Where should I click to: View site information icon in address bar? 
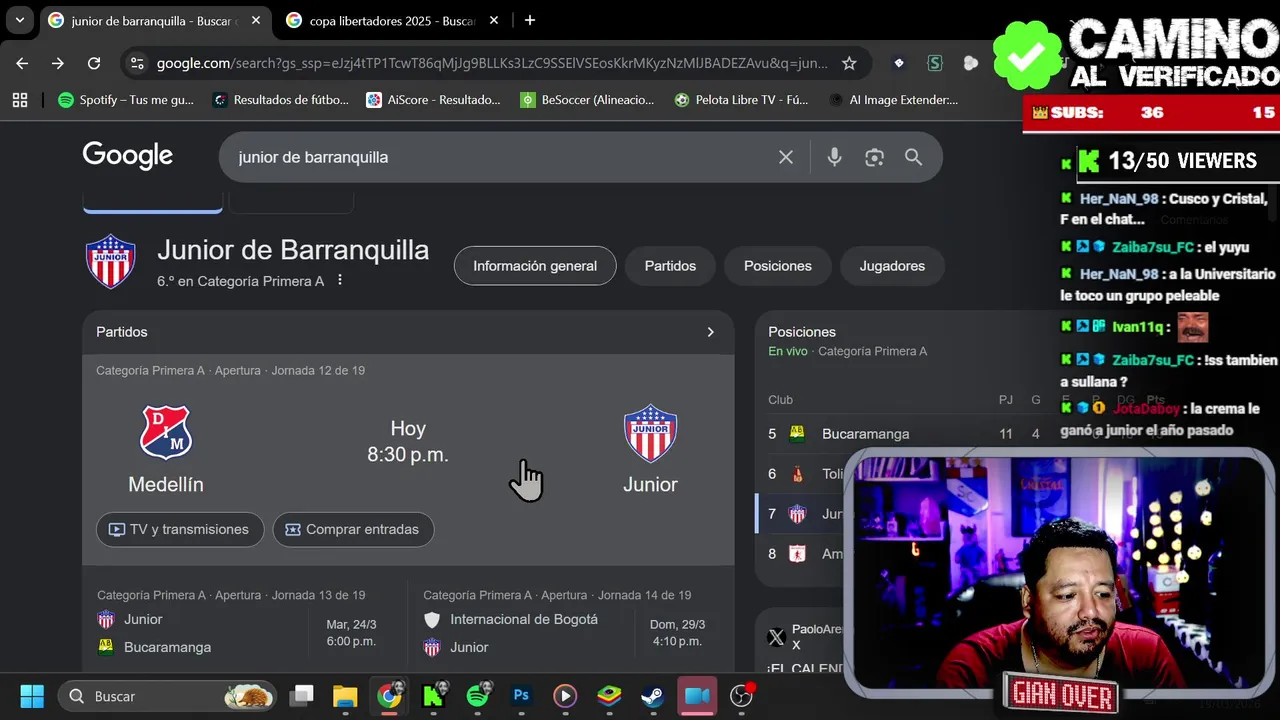137,63
